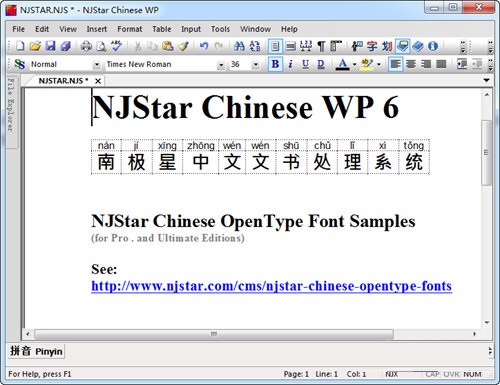Click the Replace A-to-B icon
The image size is (500, 385).
point(255,46)
